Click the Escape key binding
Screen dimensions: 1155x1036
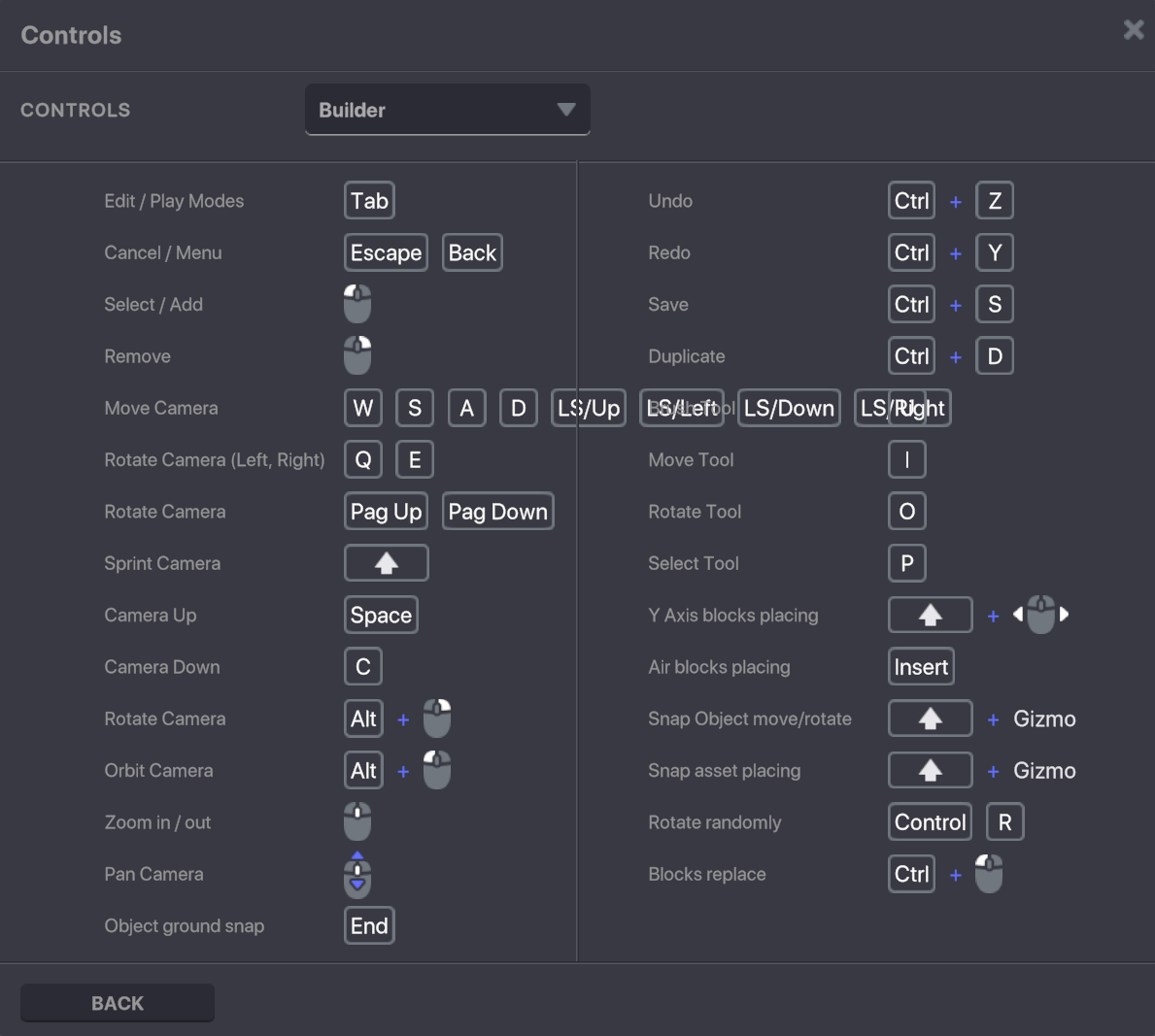[x=386, y=252]
